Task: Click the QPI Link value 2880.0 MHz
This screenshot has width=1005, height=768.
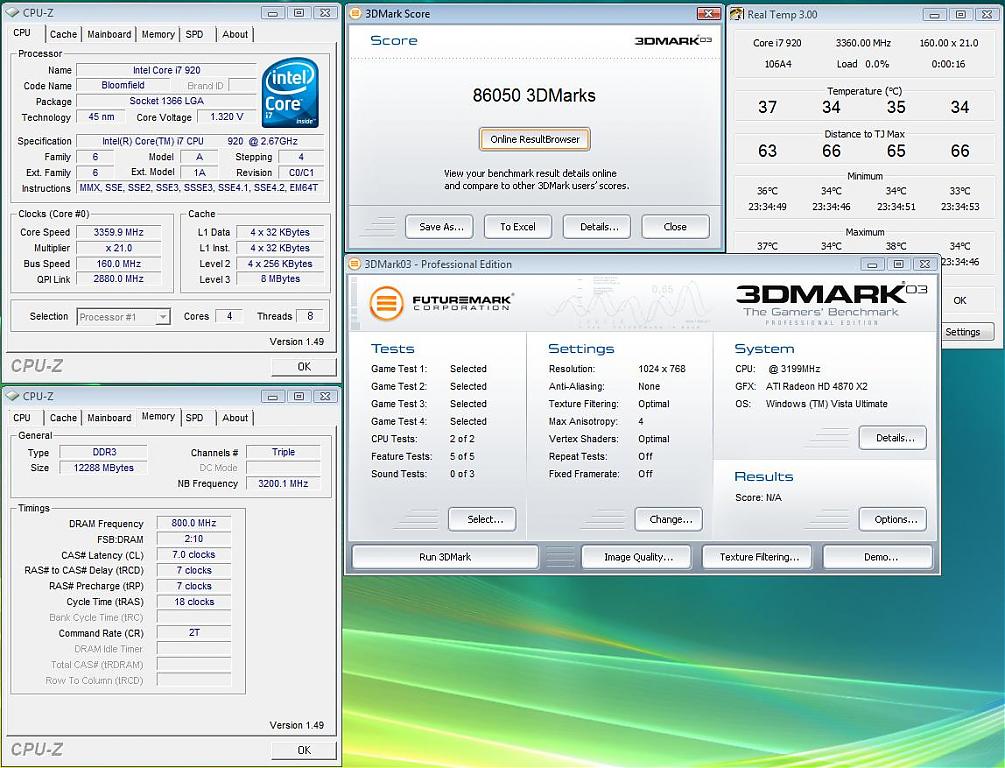Action: [119, 279]
